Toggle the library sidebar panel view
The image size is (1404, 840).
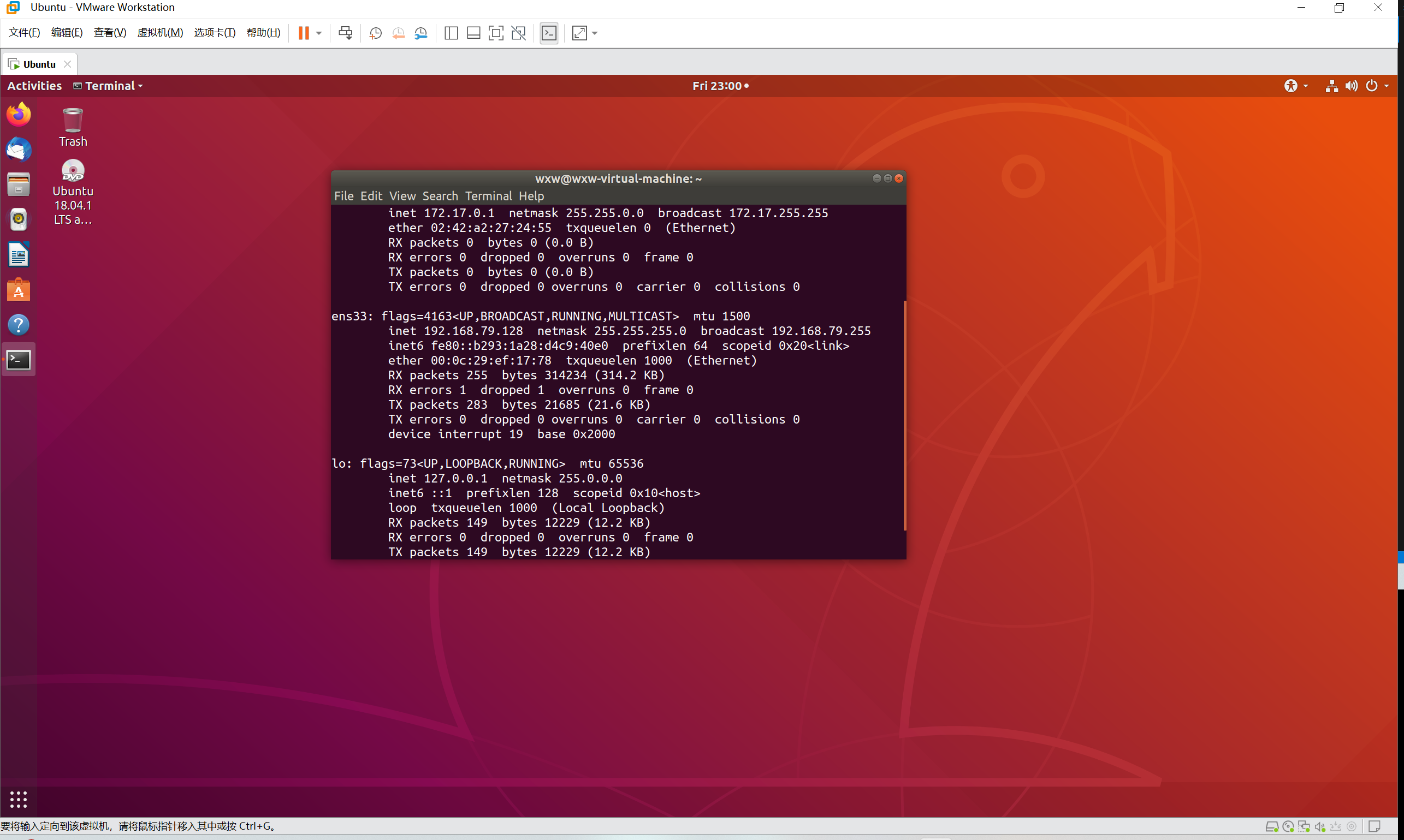coord(451,33)
